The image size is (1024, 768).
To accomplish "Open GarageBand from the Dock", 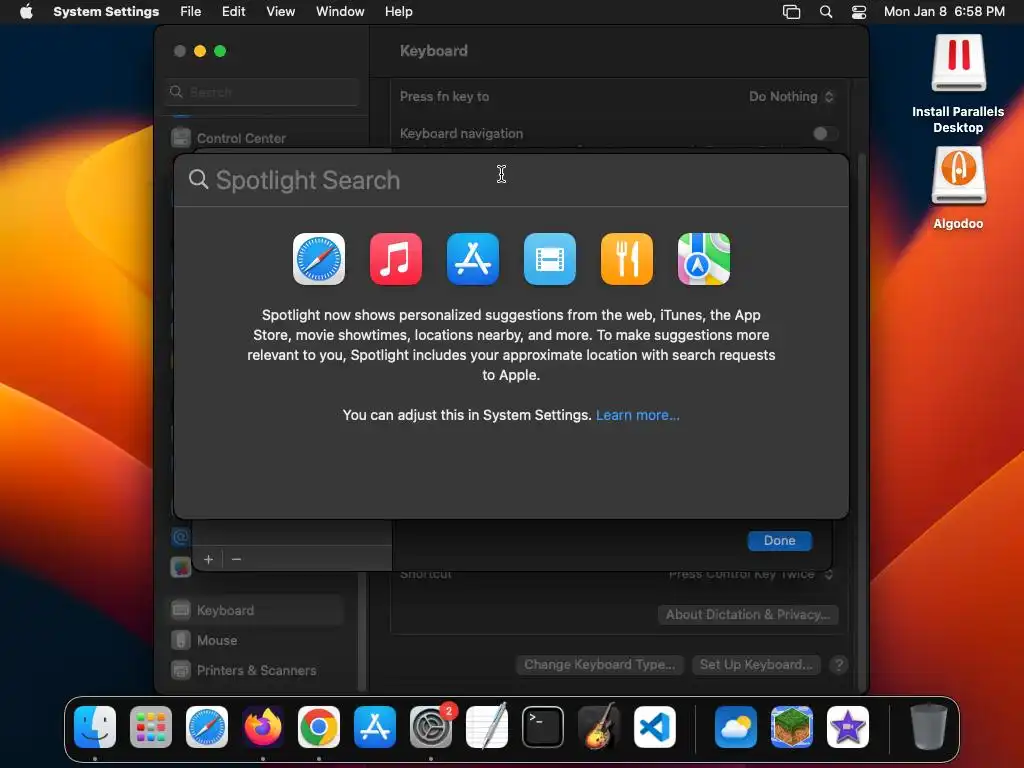I will tap(598, 727).
